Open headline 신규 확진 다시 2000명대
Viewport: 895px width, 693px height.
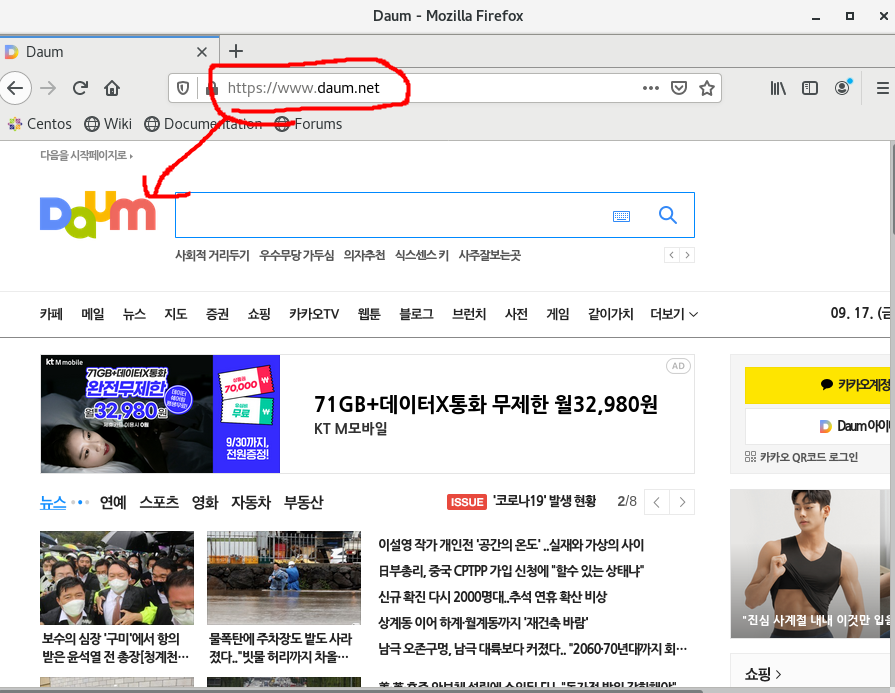point(493,597)
